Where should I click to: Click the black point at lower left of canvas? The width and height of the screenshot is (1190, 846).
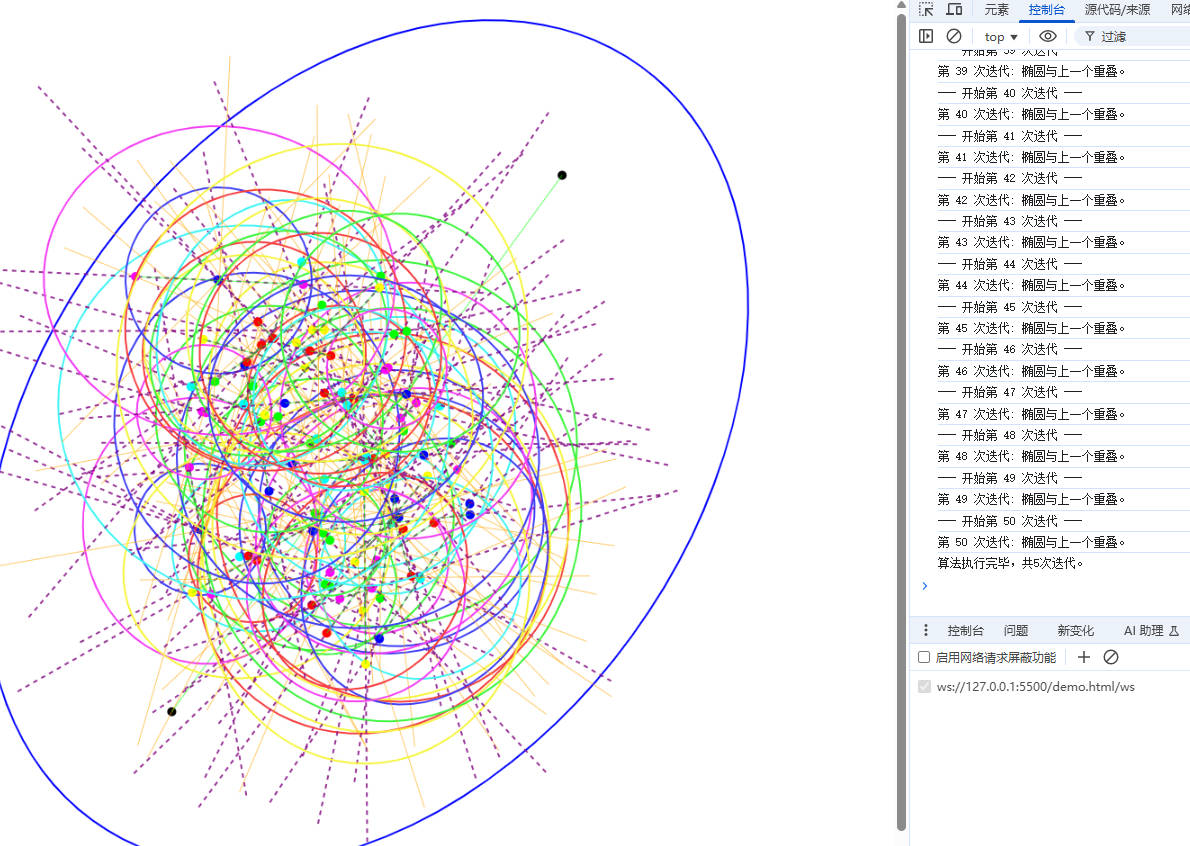click(x=172, y=712)
